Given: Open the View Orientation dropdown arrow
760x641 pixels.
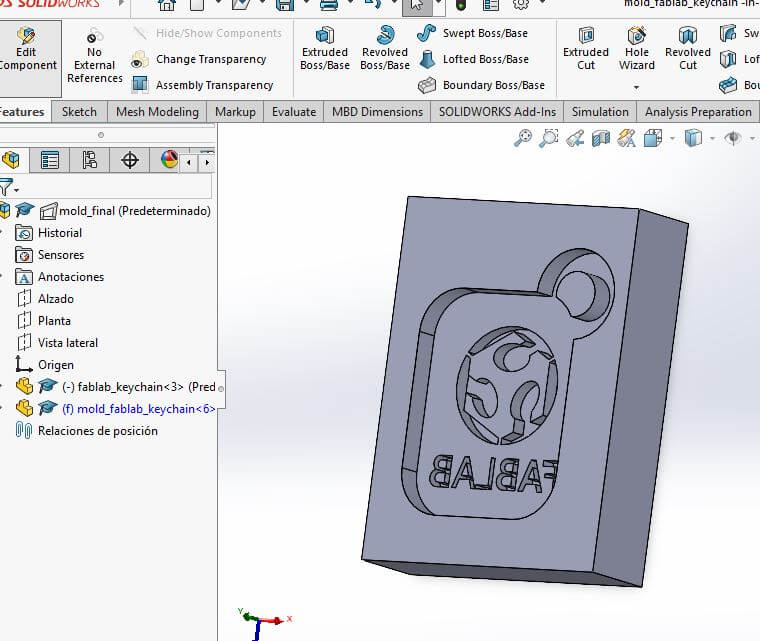Looking at the screenshot, I should (x=672, y=139).
